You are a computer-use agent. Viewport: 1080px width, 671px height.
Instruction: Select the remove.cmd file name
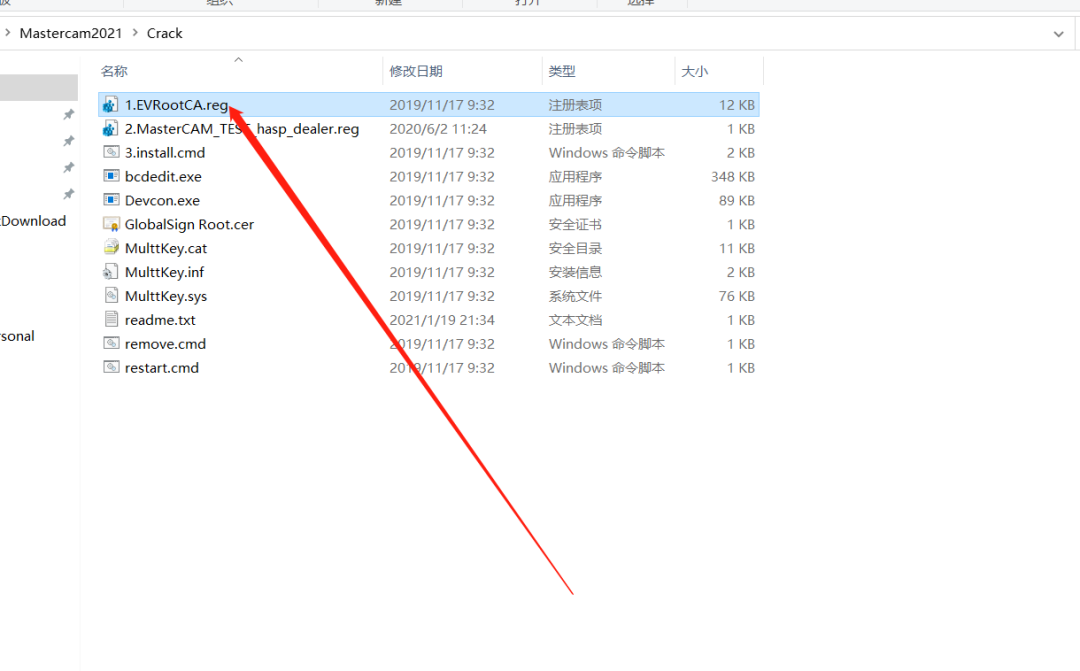[x=165, y=344]
